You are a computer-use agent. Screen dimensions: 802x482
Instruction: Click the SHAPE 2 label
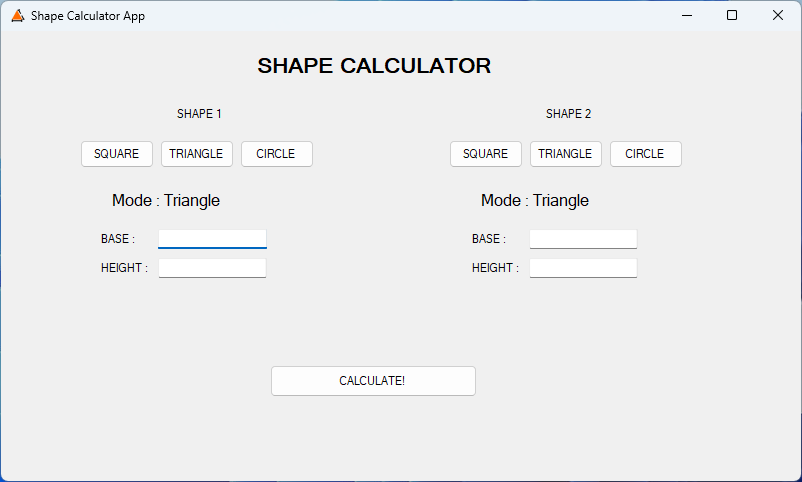(x=568, y=114)
